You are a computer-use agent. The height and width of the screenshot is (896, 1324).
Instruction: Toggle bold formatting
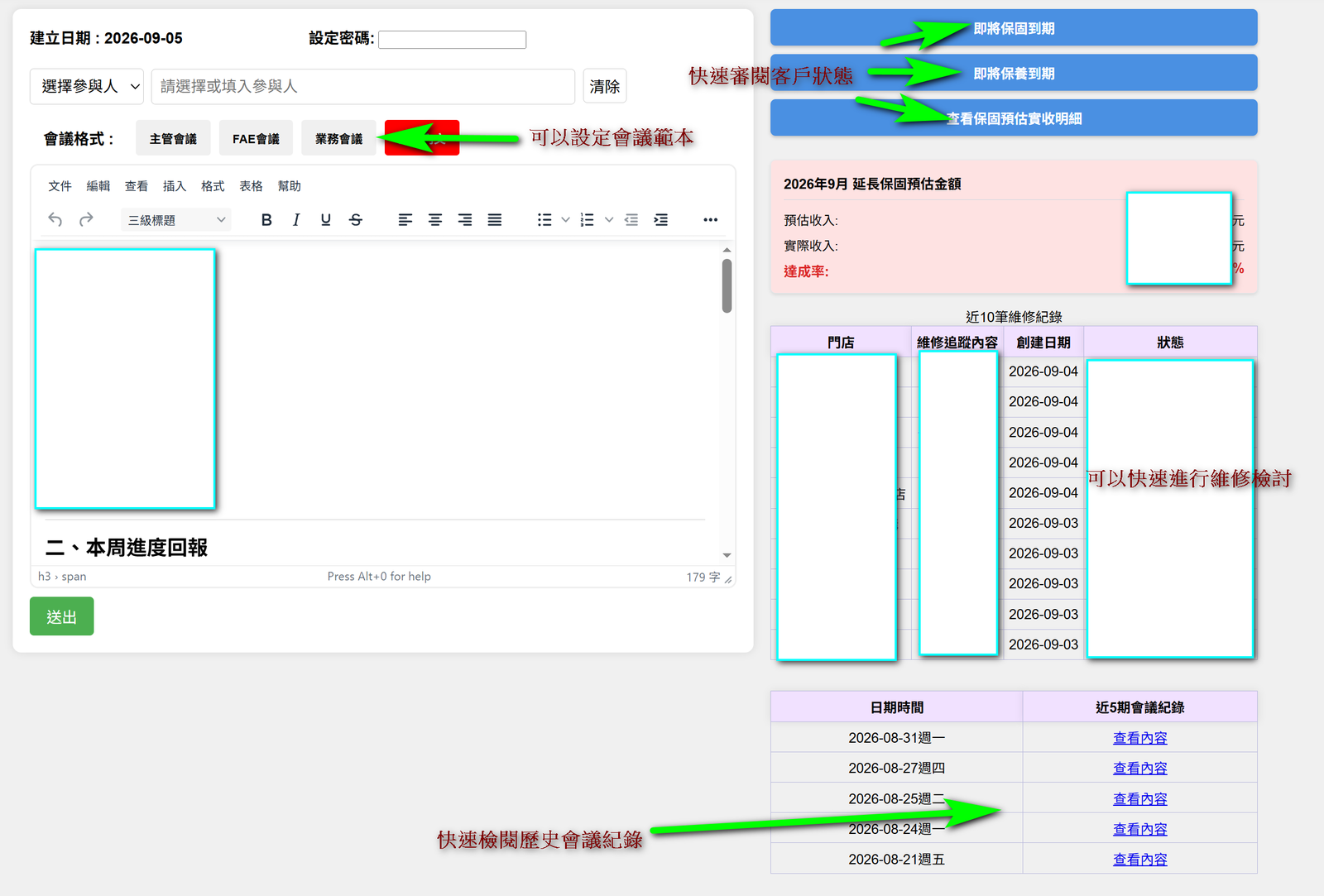point(266,219)
